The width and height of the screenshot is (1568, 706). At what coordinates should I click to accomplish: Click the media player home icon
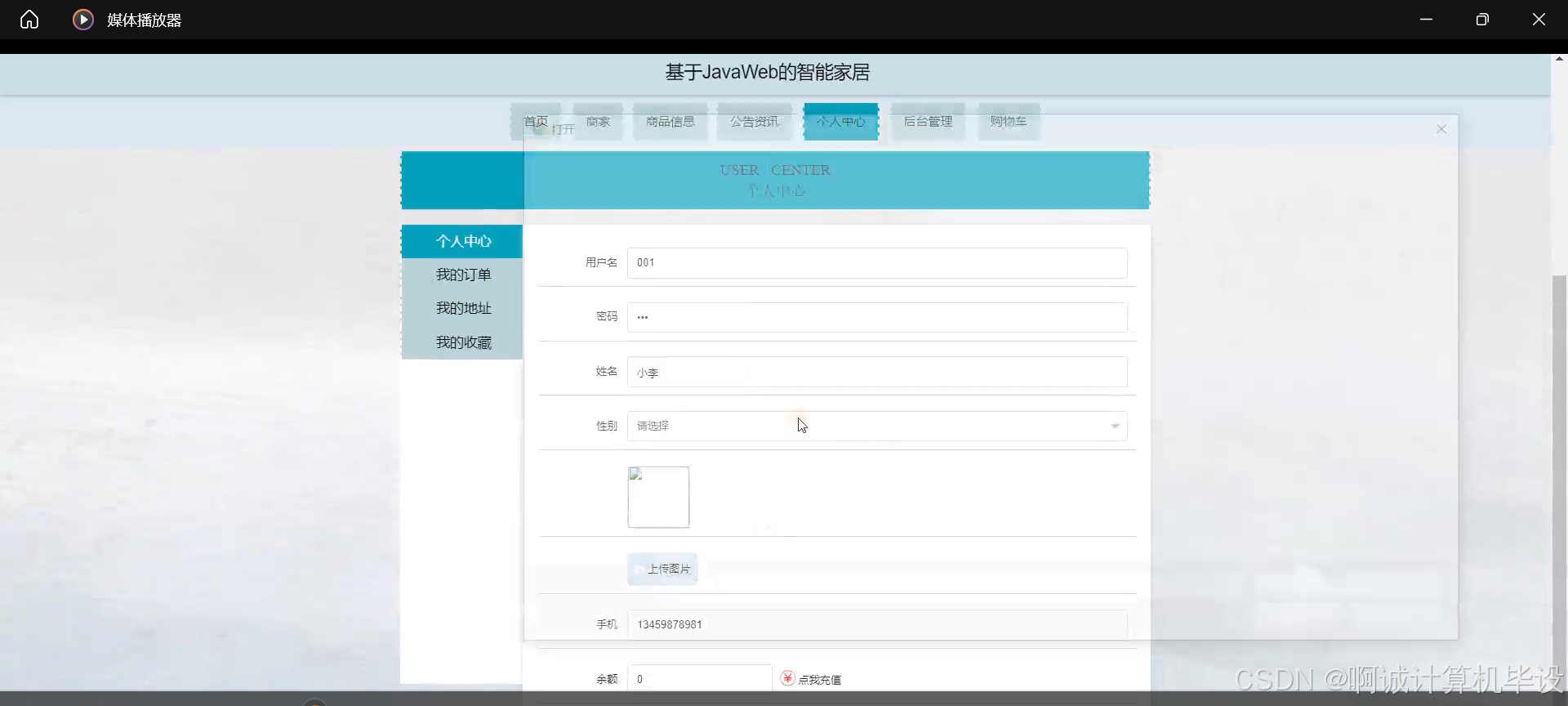pos(29,20)
